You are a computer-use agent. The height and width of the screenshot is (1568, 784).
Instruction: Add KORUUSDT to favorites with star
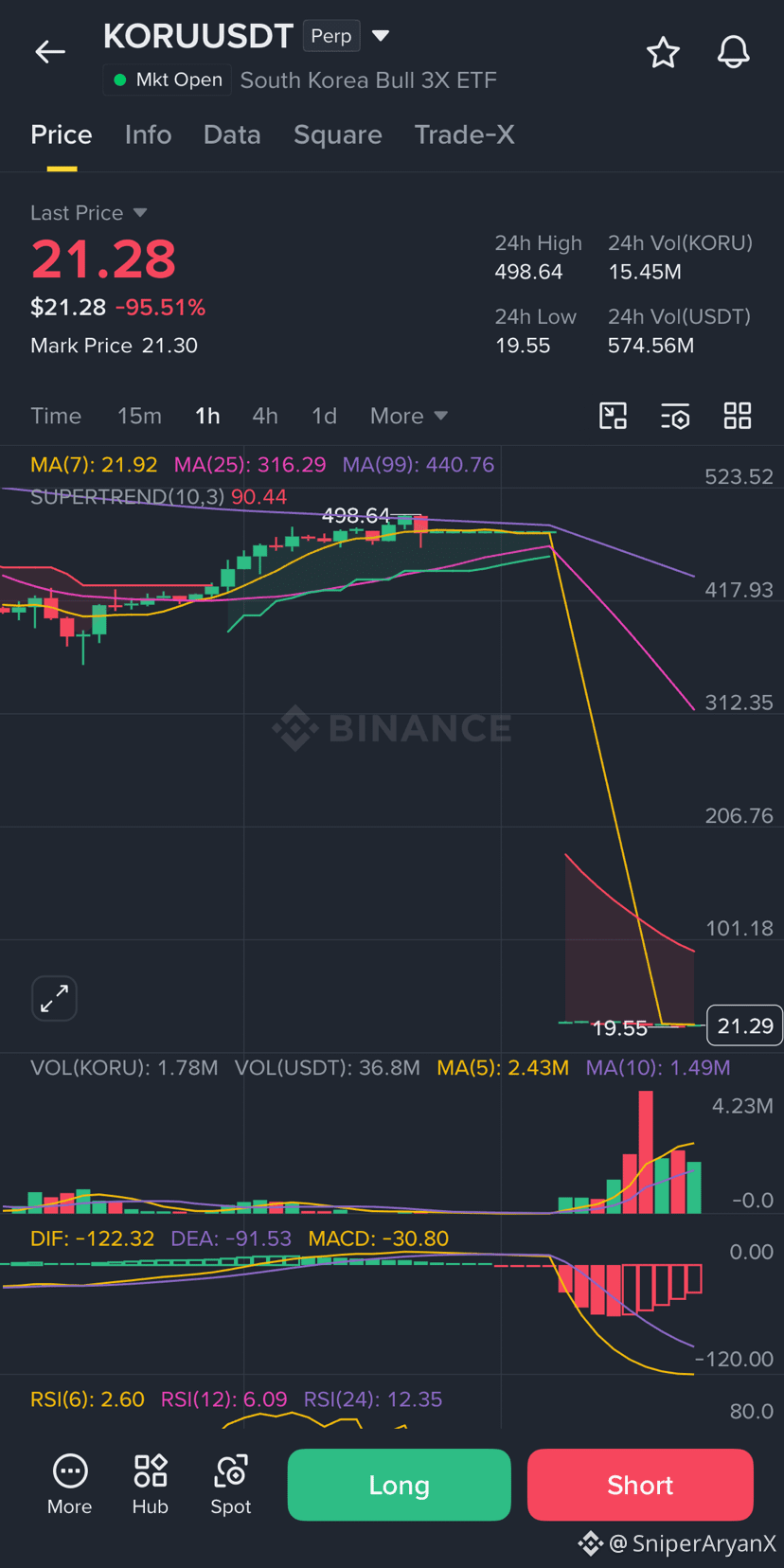(663, 52)
